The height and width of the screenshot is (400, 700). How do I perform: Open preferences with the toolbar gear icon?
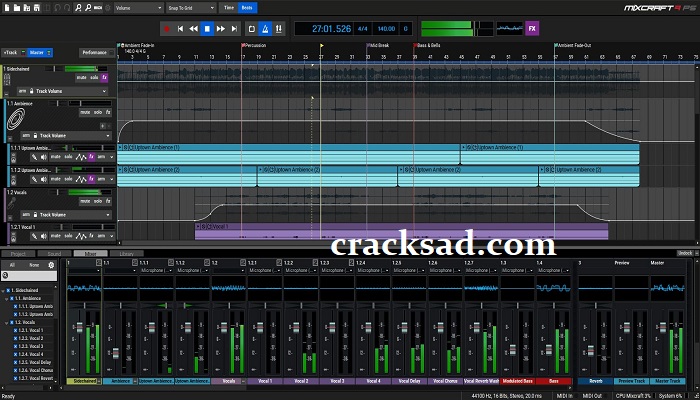[x=108, y=8]
